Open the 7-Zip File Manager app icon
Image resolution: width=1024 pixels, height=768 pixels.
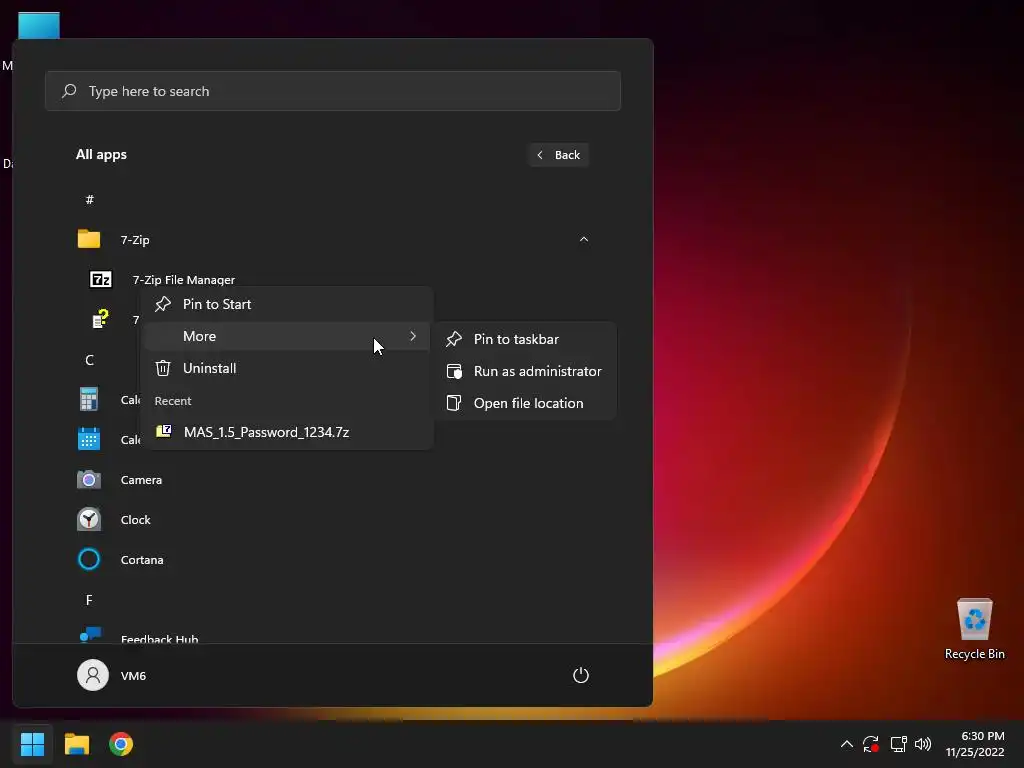coord(101,280)
